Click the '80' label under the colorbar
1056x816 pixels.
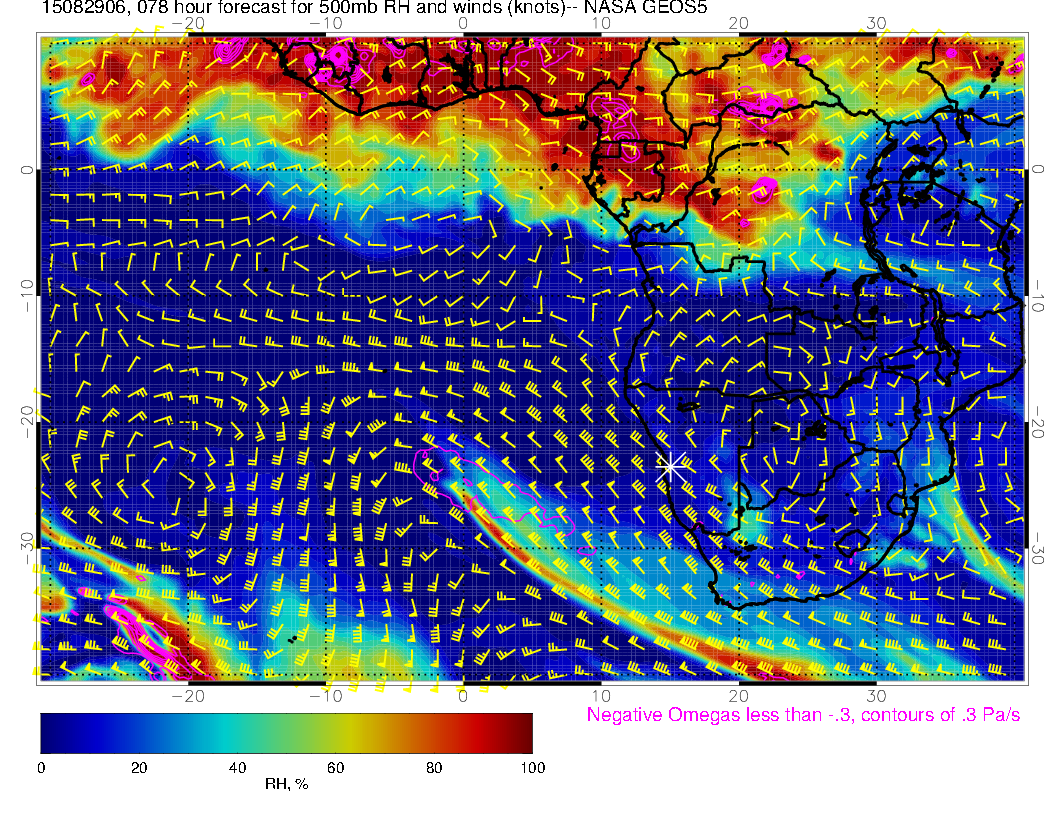pos(434,768)
